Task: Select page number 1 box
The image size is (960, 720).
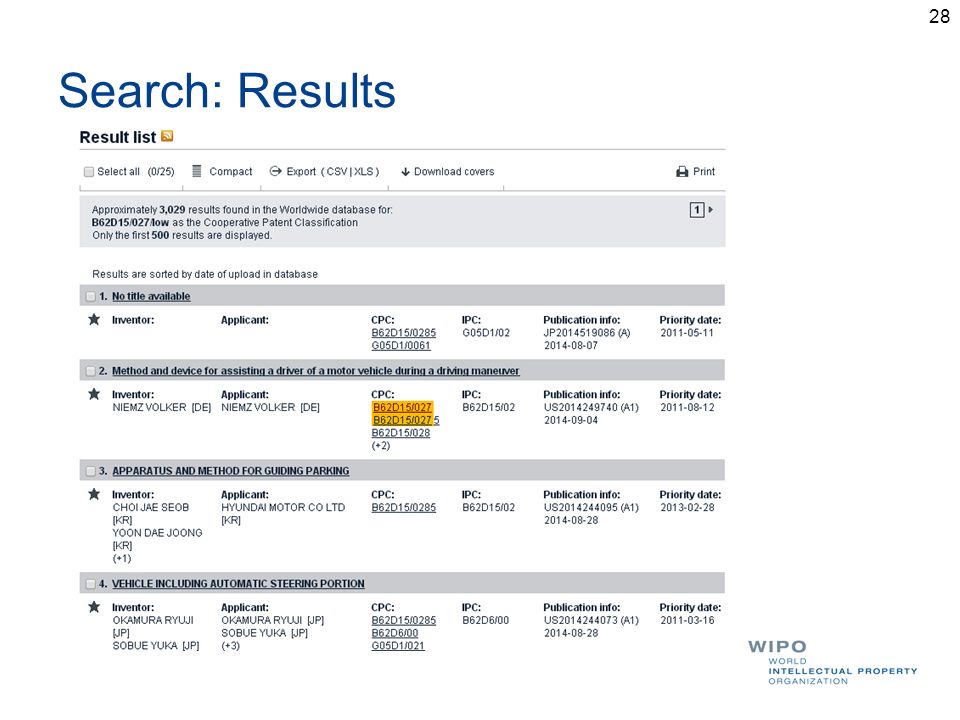Action: pos(697,210)
